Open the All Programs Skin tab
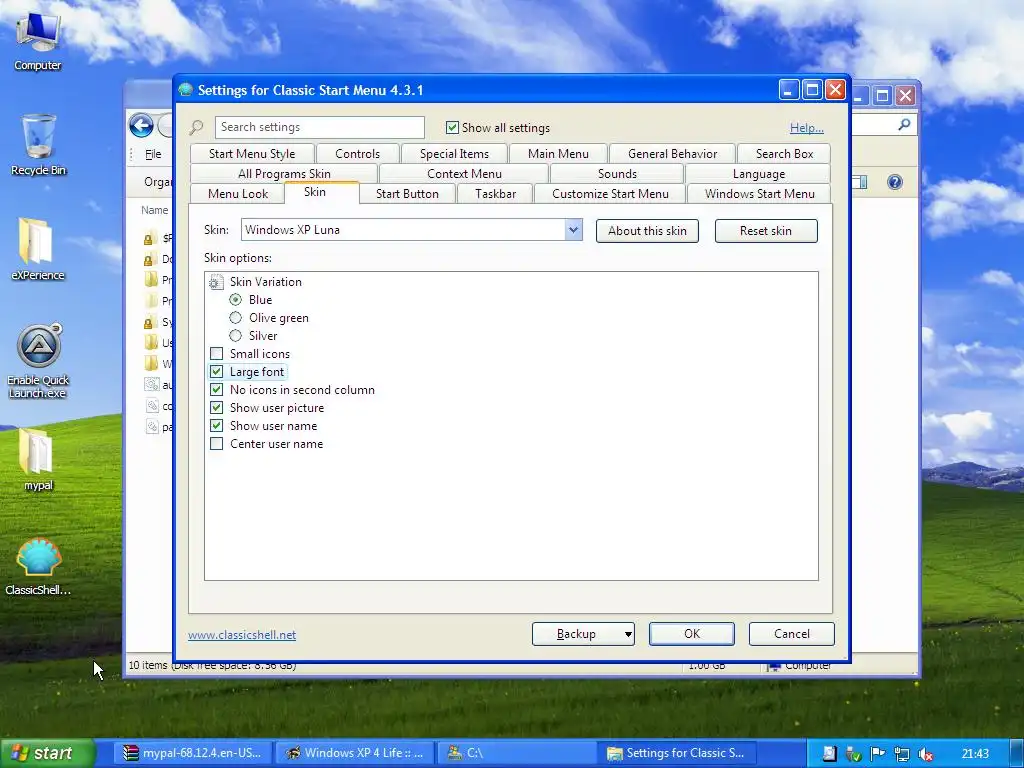This screenshot has height=768, width=1024. 284,174
